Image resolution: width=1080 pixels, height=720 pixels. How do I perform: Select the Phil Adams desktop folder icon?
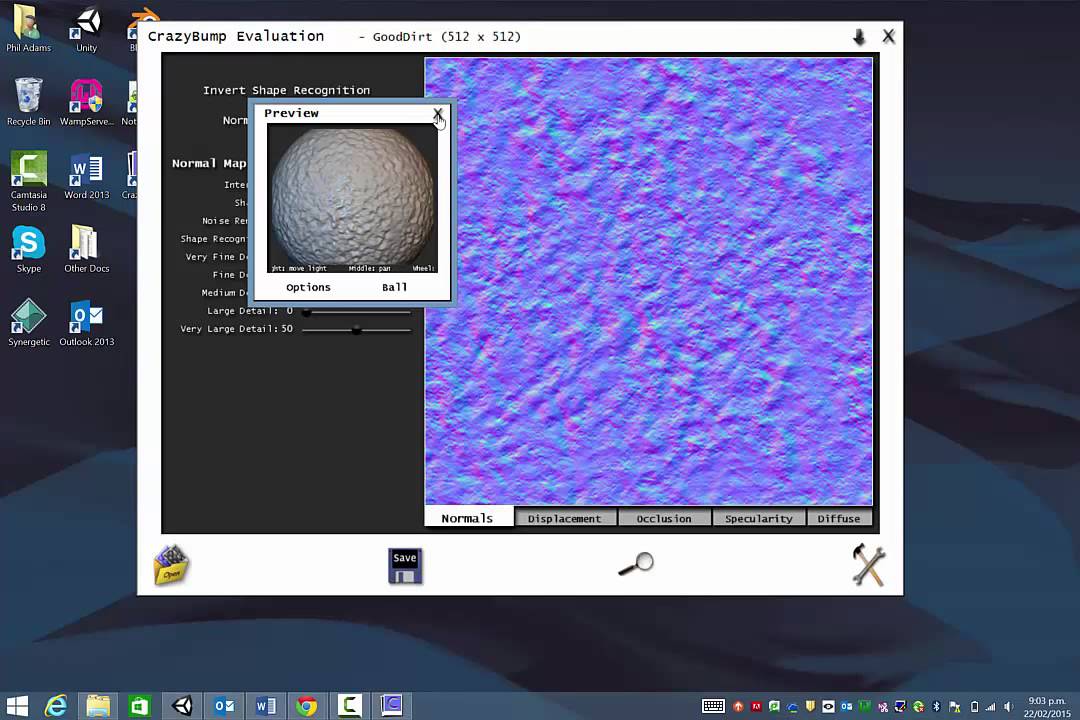(28, 28)
